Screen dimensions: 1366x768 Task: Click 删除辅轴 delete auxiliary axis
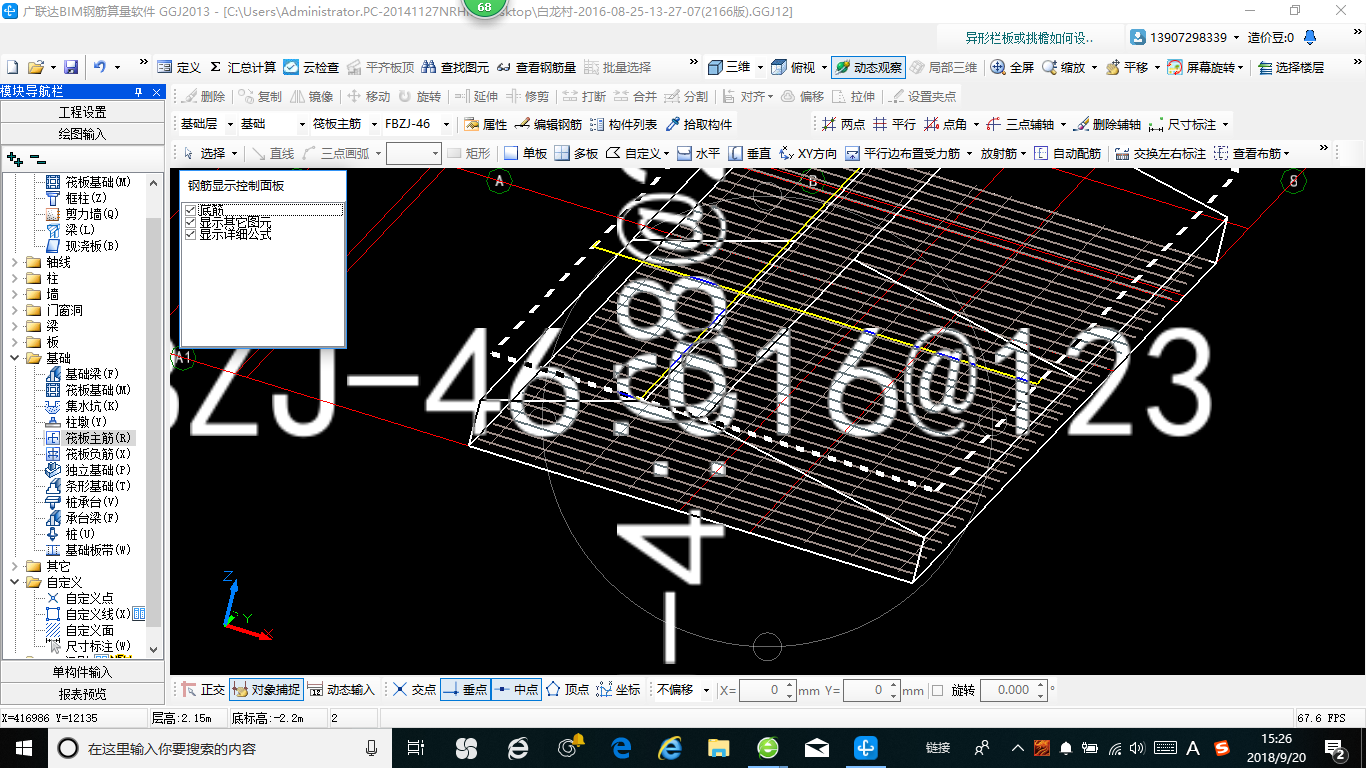pyautogui.click(x=1107, y=124)
